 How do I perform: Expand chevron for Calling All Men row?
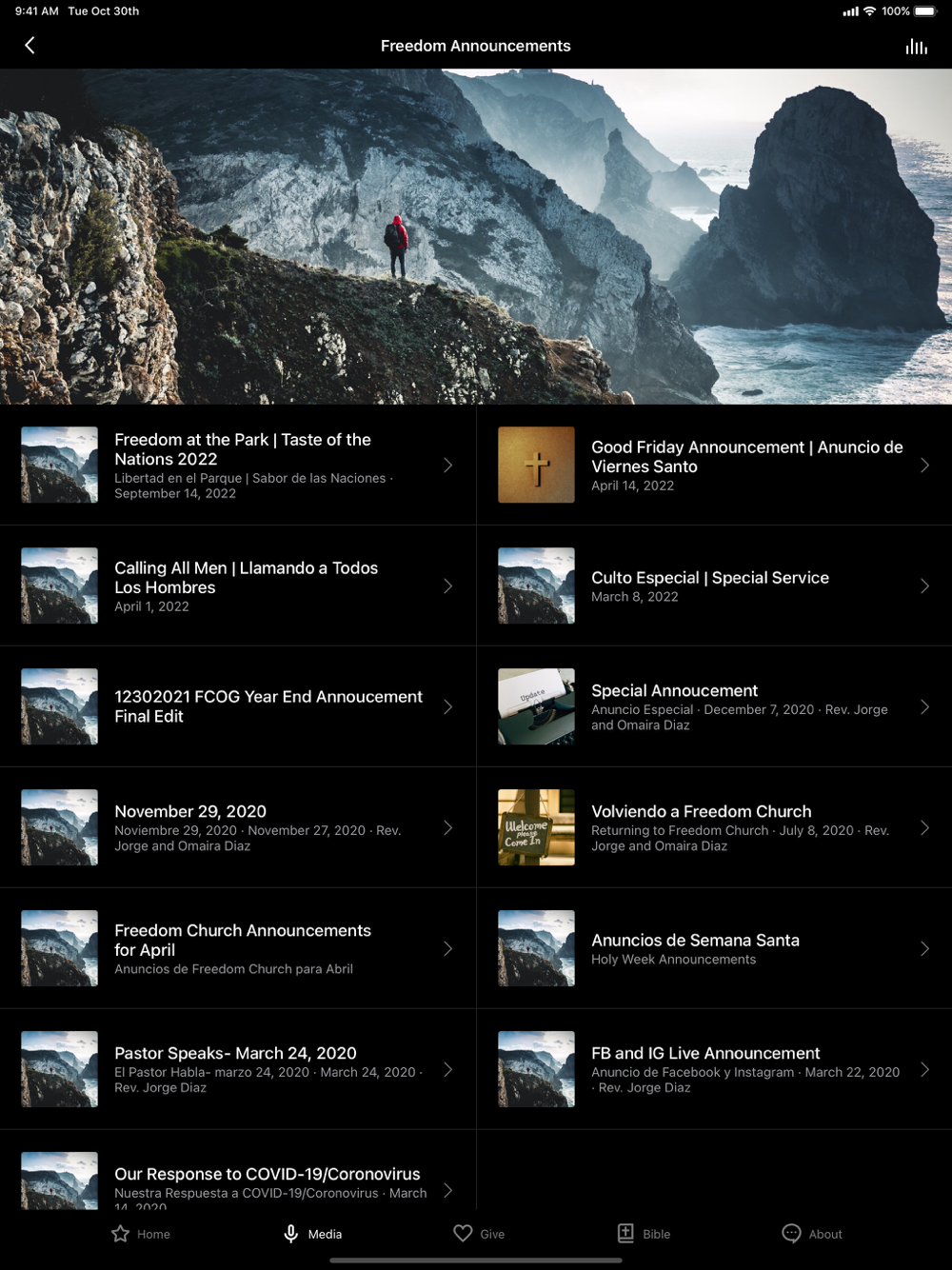pos(447,585)
